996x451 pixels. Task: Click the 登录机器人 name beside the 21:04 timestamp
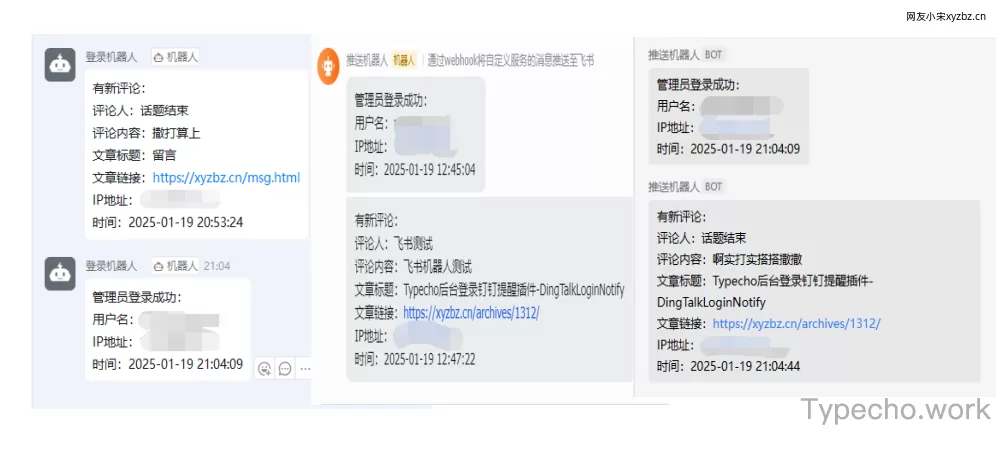tap(111, 266)
